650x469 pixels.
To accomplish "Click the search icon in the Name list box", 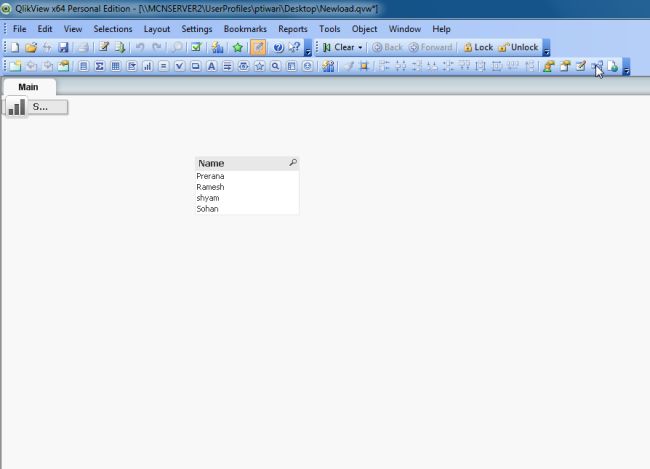I will 293,163.
